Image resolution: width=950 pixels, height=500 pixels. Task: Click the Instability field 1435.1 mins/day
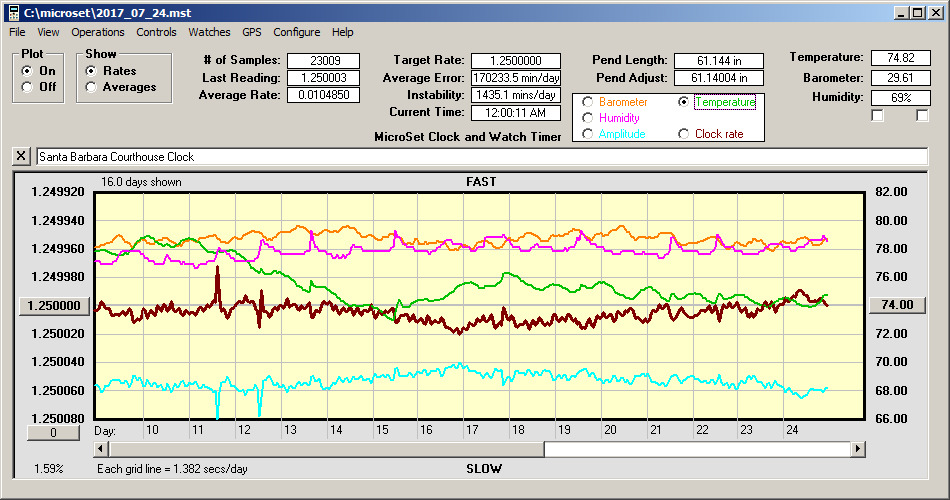point(516,95)
